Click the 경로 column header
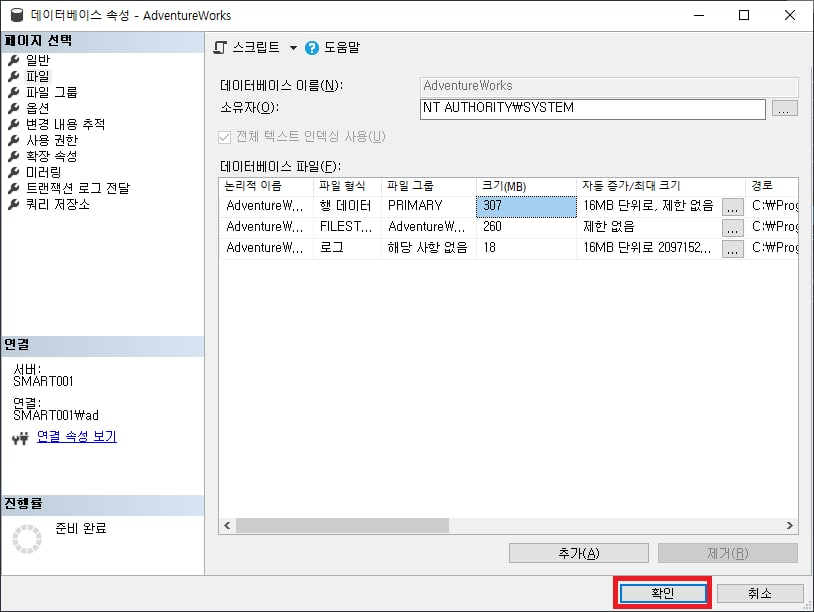 [772, 186]
